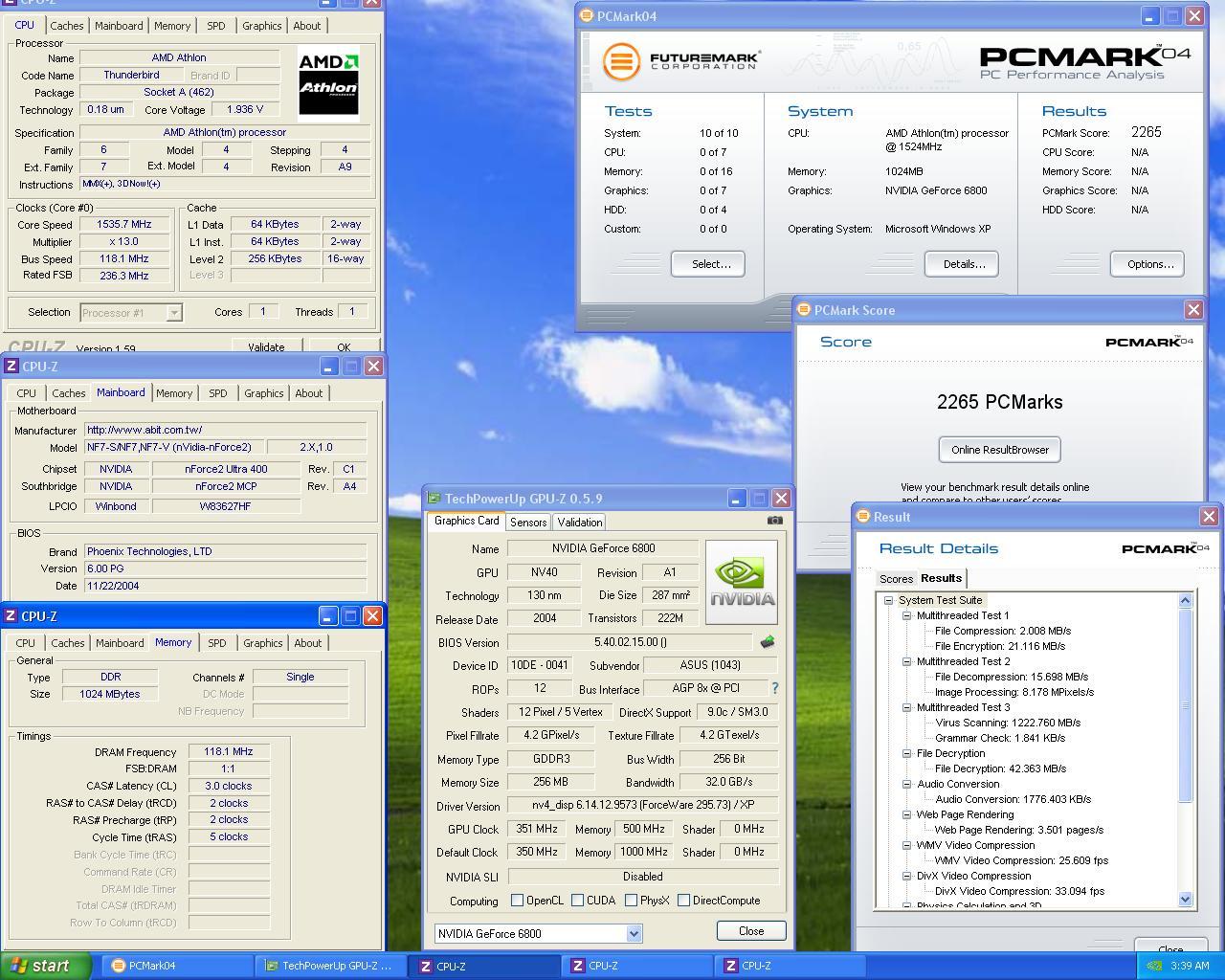Click the Driver Version field in GPU-Z

642,806
